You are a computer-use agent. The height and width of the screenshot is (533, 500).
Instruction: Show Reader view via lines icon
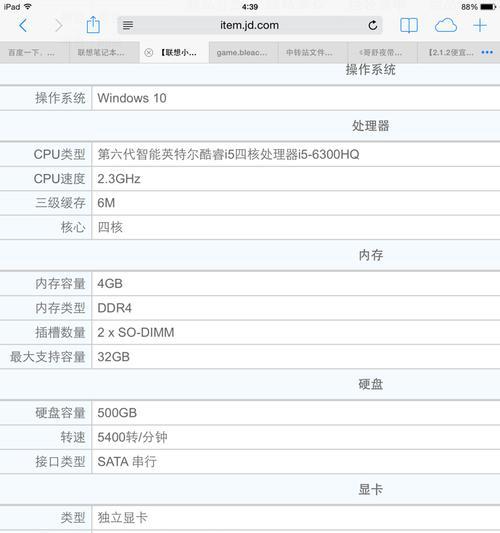(128, 25)
